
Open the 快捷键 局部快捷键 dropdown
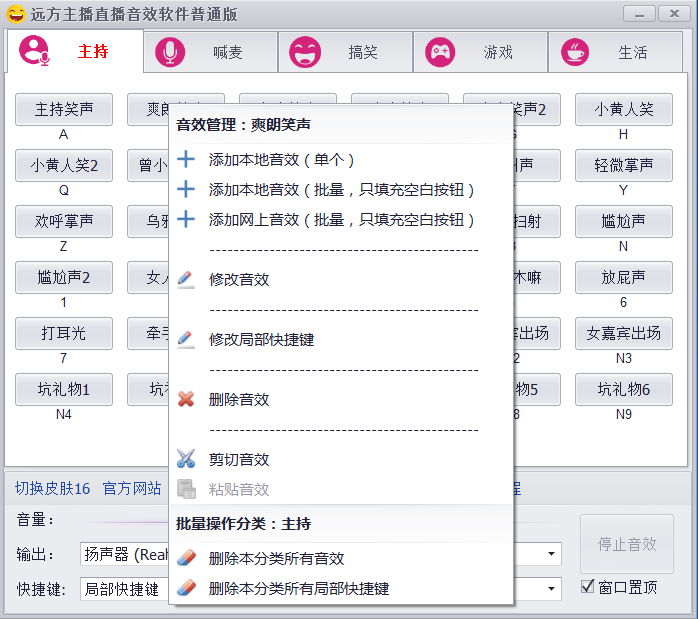coord(551,589)
